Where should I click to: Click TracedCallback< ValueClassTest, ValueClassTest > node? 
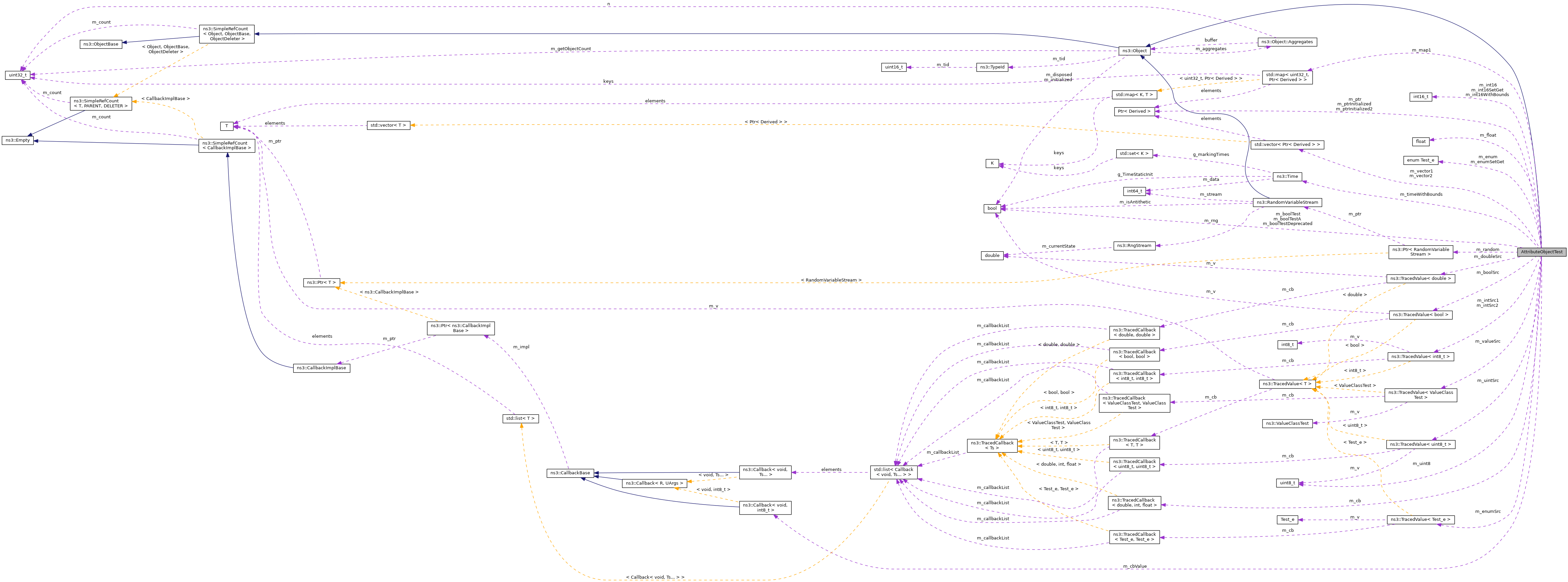(1134, 403)
